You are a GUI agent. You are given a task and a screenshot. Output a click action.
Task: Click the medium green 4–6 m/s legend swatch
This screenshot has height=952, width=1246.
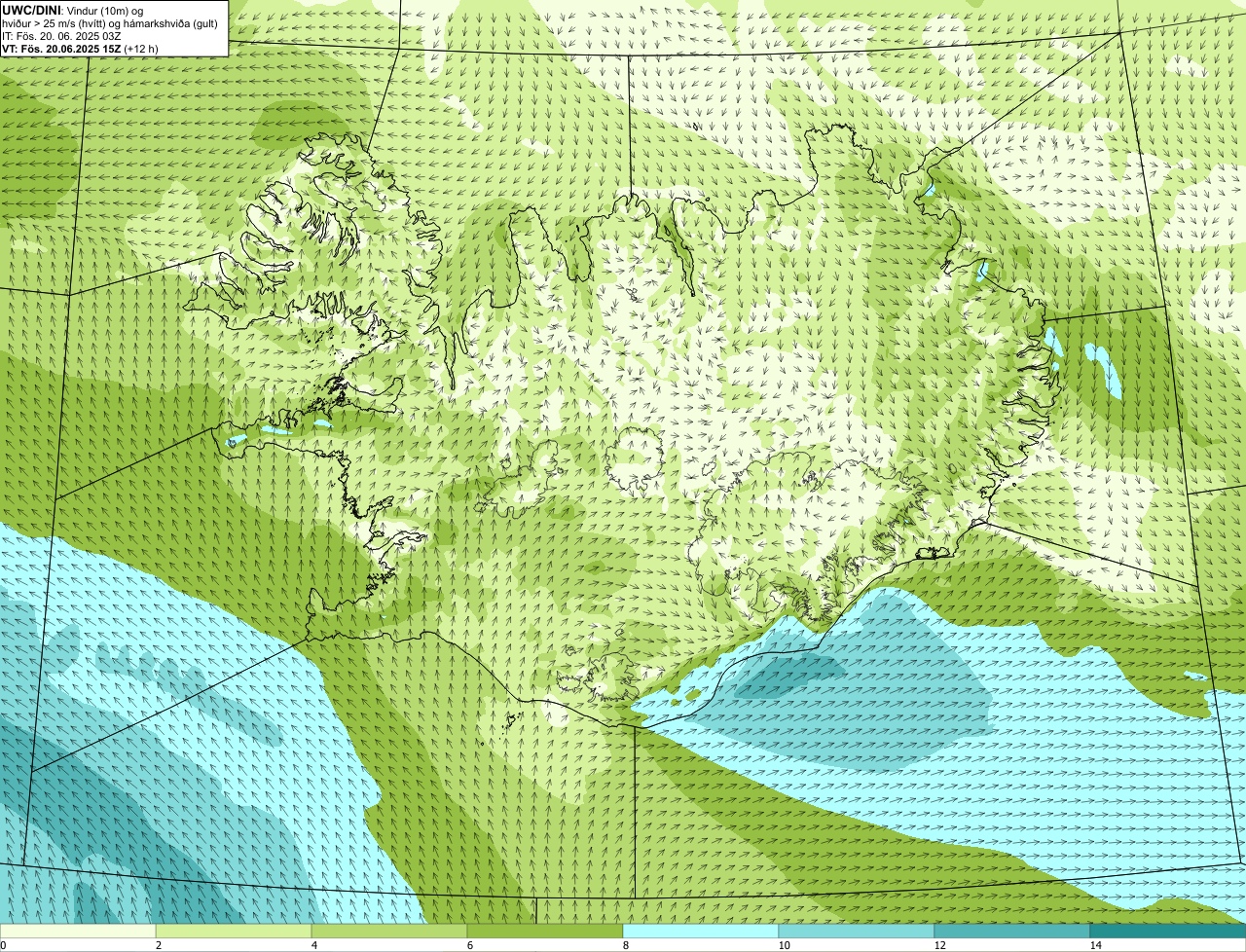click(389, 932)
